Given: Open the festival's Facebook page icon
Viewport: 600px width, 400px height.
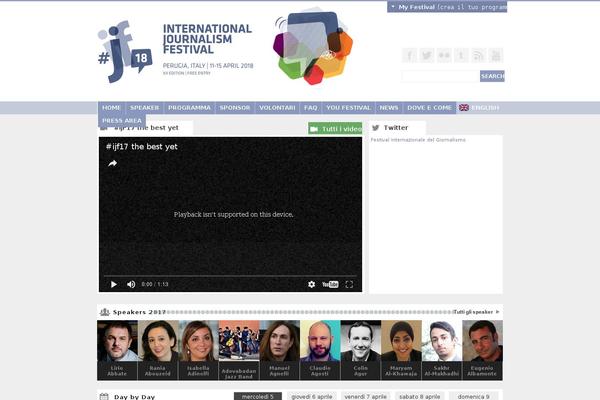Looking at the screenshot, I should [x=409, y=56].
